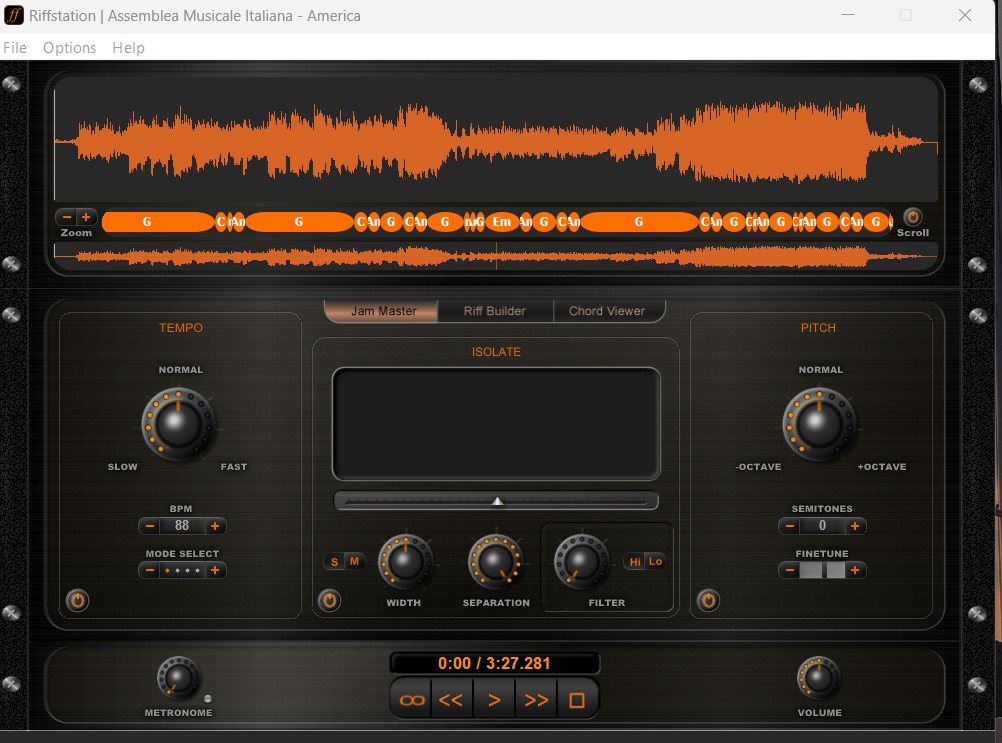This screenshot has width=1002, height=743.
Task: Click the Isolate position slider handle
Action: tap(497, 502)
